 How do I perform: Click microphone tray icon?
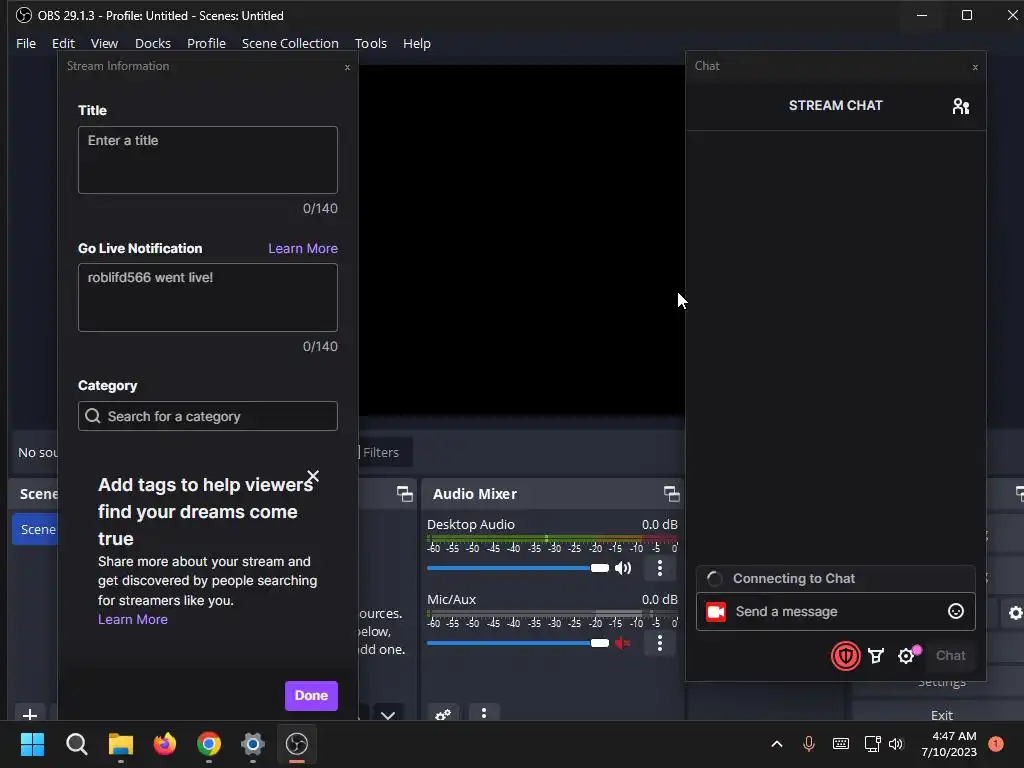[x=808, y=744]
